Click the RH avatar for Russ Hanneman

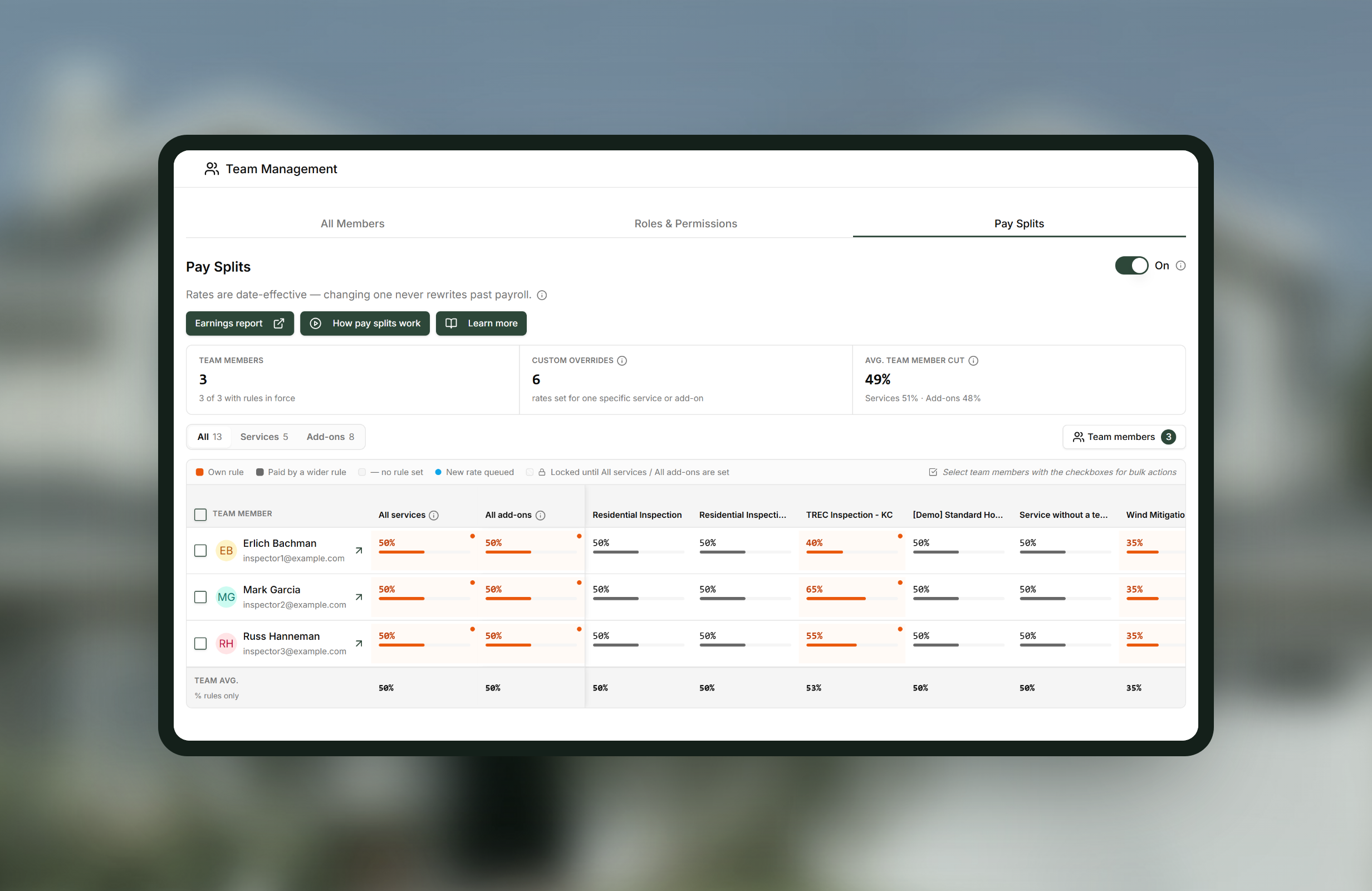click(x=226, y=643)
